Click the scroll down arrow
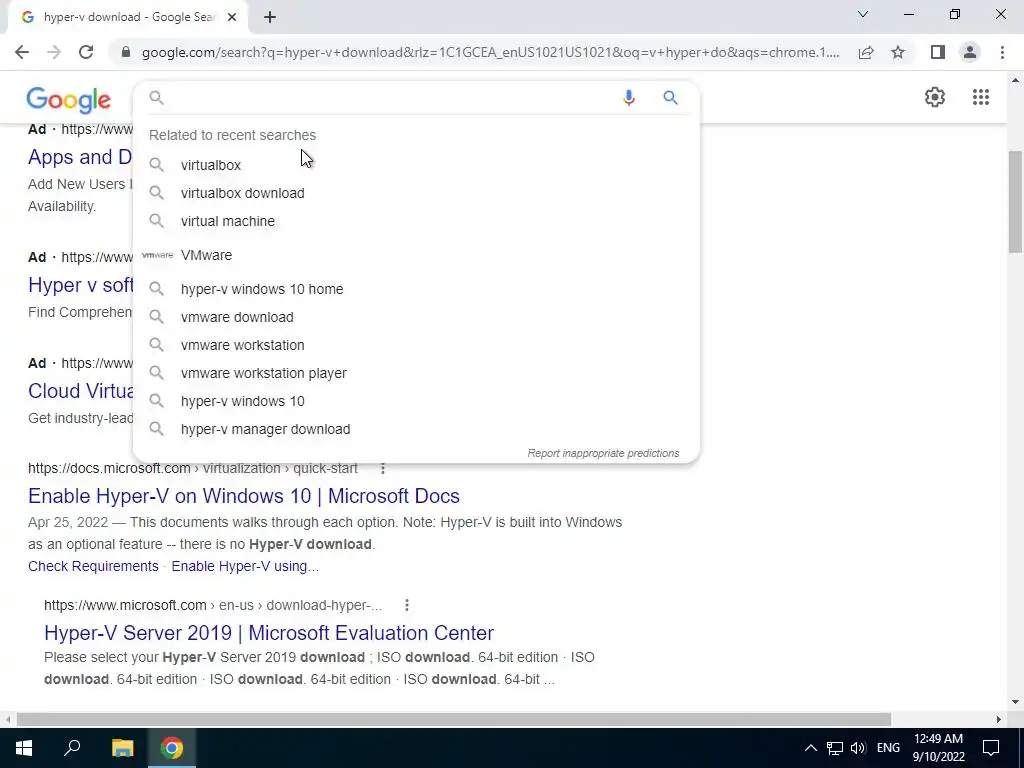The height and width of the screenshot is (768, 1024). click(x=1015, y=702)
